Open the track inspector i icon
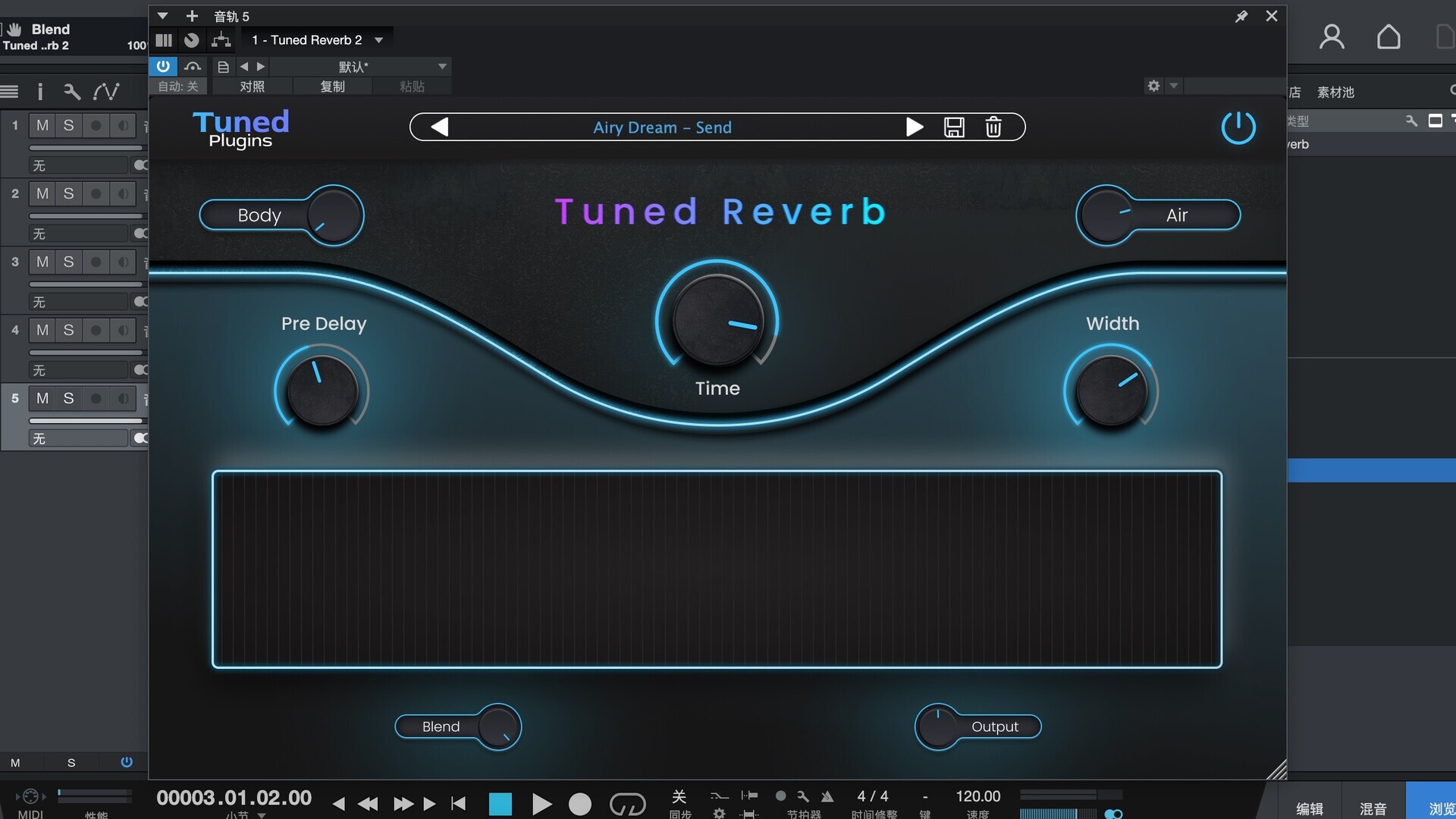The height and width of the screenshot is (819, 1456). [x=40, y=92]
